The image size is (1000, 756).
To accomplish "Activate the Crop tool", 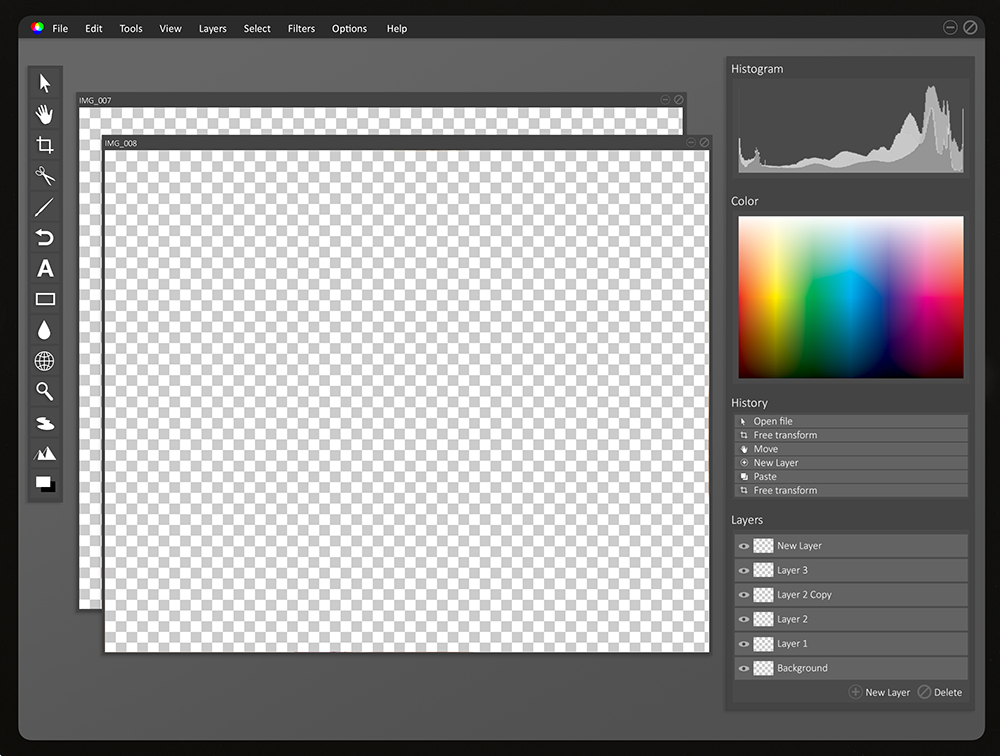I will point(45,145).
